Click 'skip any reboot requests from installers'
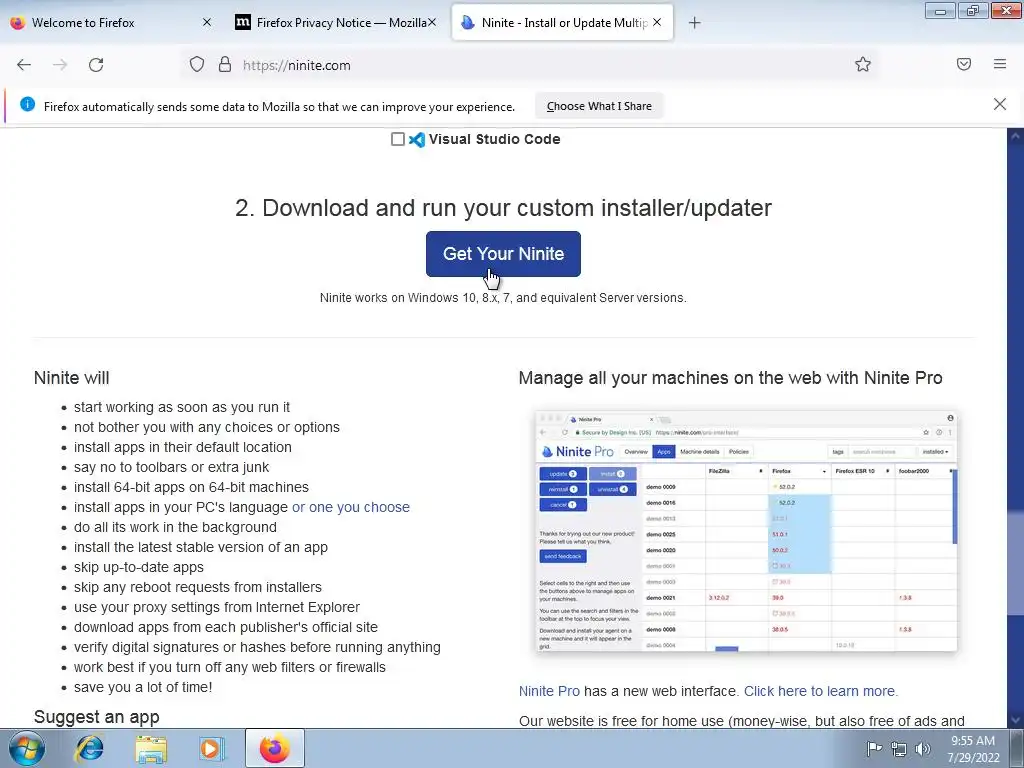The image size is (1024, 768). click(x=198, y=587)
